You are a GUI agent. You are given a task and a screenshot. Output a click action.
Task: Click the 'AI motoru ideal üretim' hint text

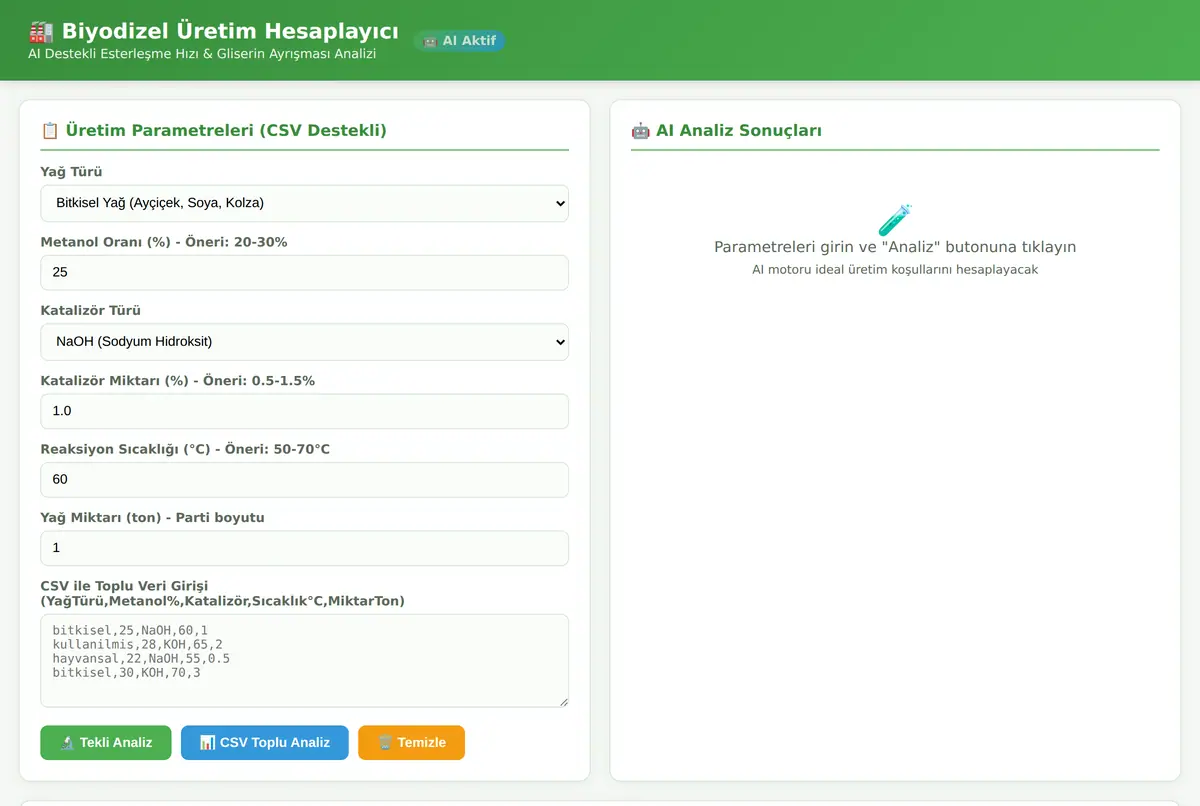(895, 270)
